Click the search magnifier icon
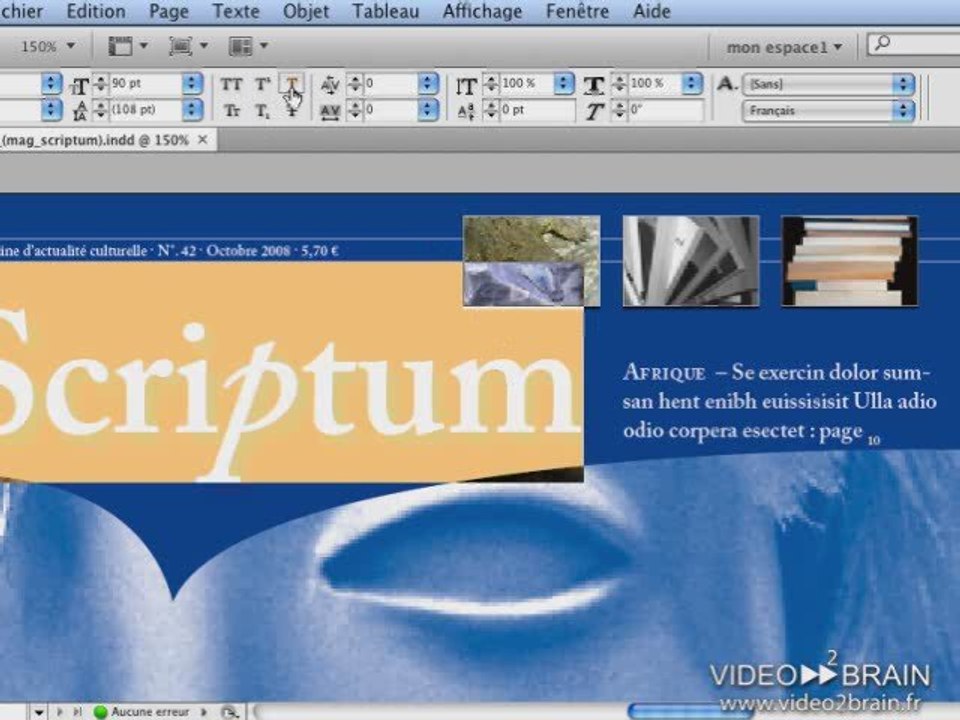Image resolution: width=960 pixels, height=720 pixels. click(883, 43)
